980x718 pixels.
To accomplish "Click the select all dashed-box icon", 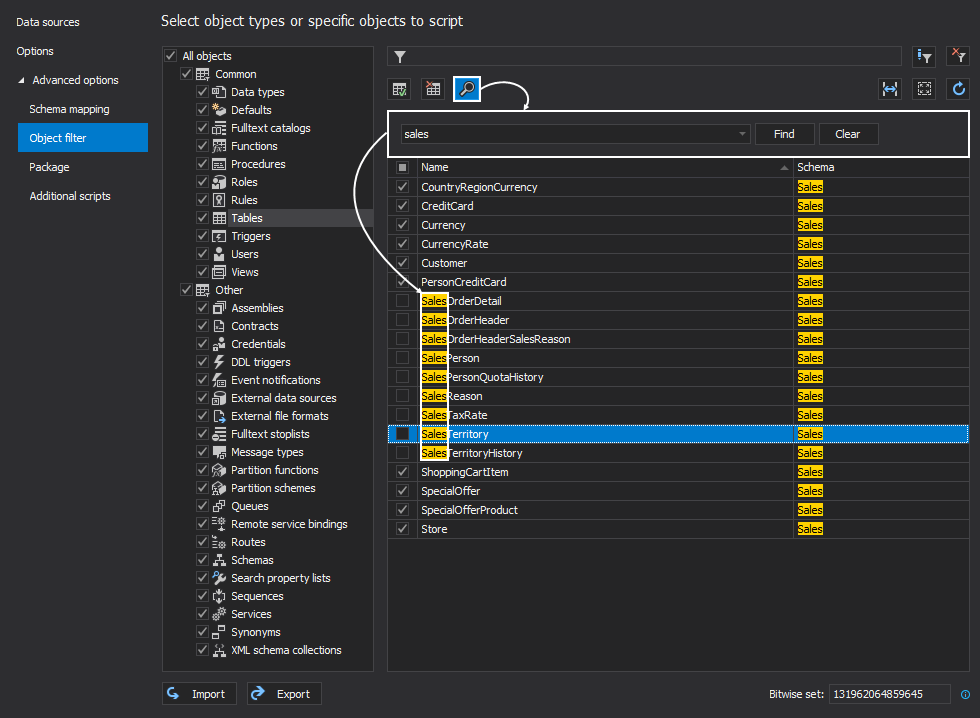I will click(x=924, y=89).
